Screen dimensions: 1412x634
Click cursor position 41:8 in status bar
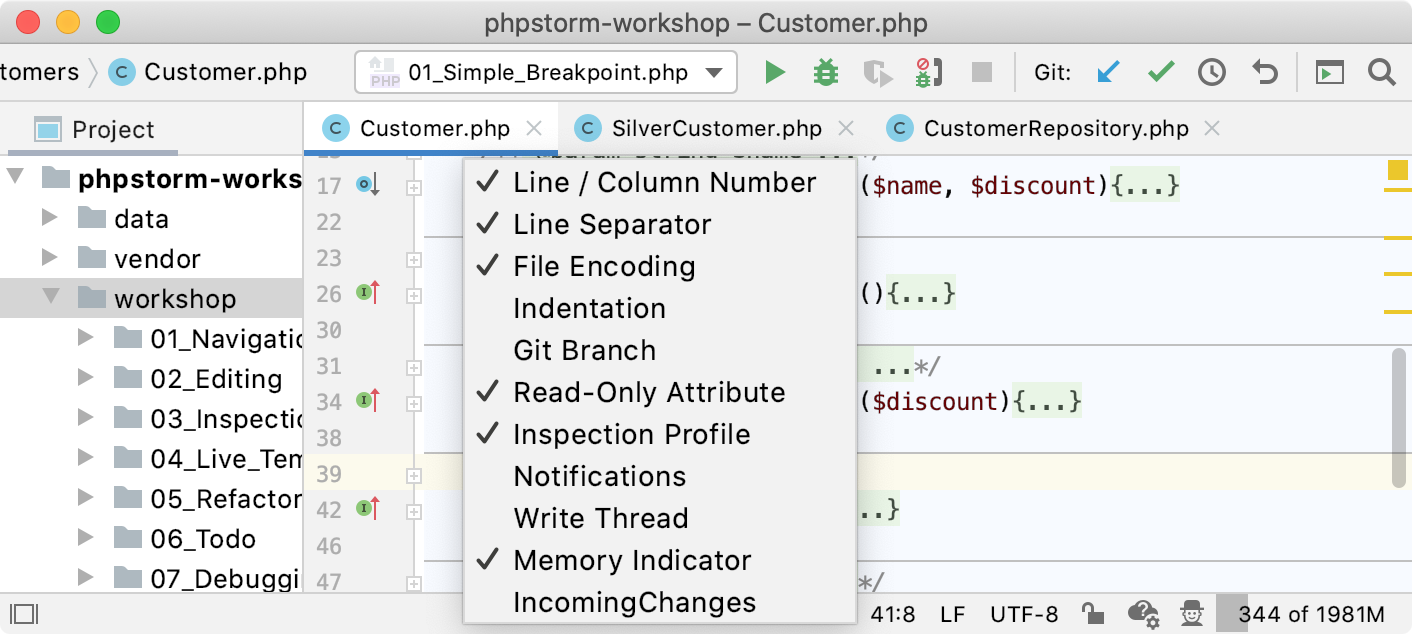pyautogui.click(x=893, y=614)
